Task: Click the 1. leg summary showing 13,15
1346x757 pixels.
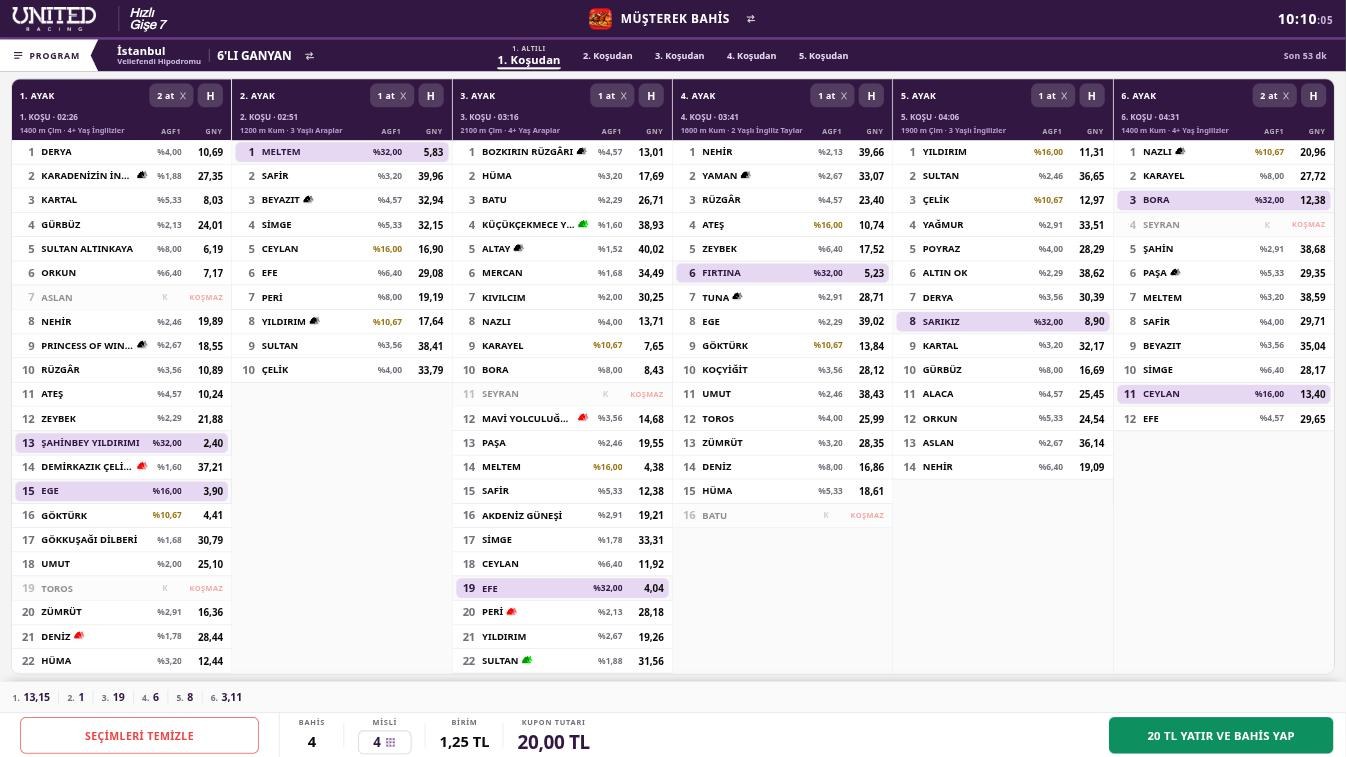Action: (x=31, y=697)
